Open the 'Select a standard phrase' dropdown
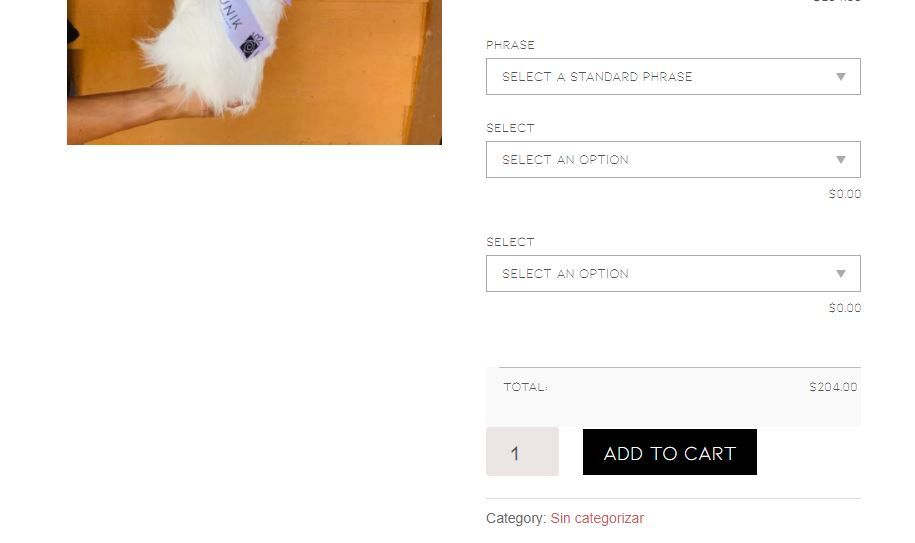Image resolution: width=915 pixels, height=543 pixels. pos(673,76)
